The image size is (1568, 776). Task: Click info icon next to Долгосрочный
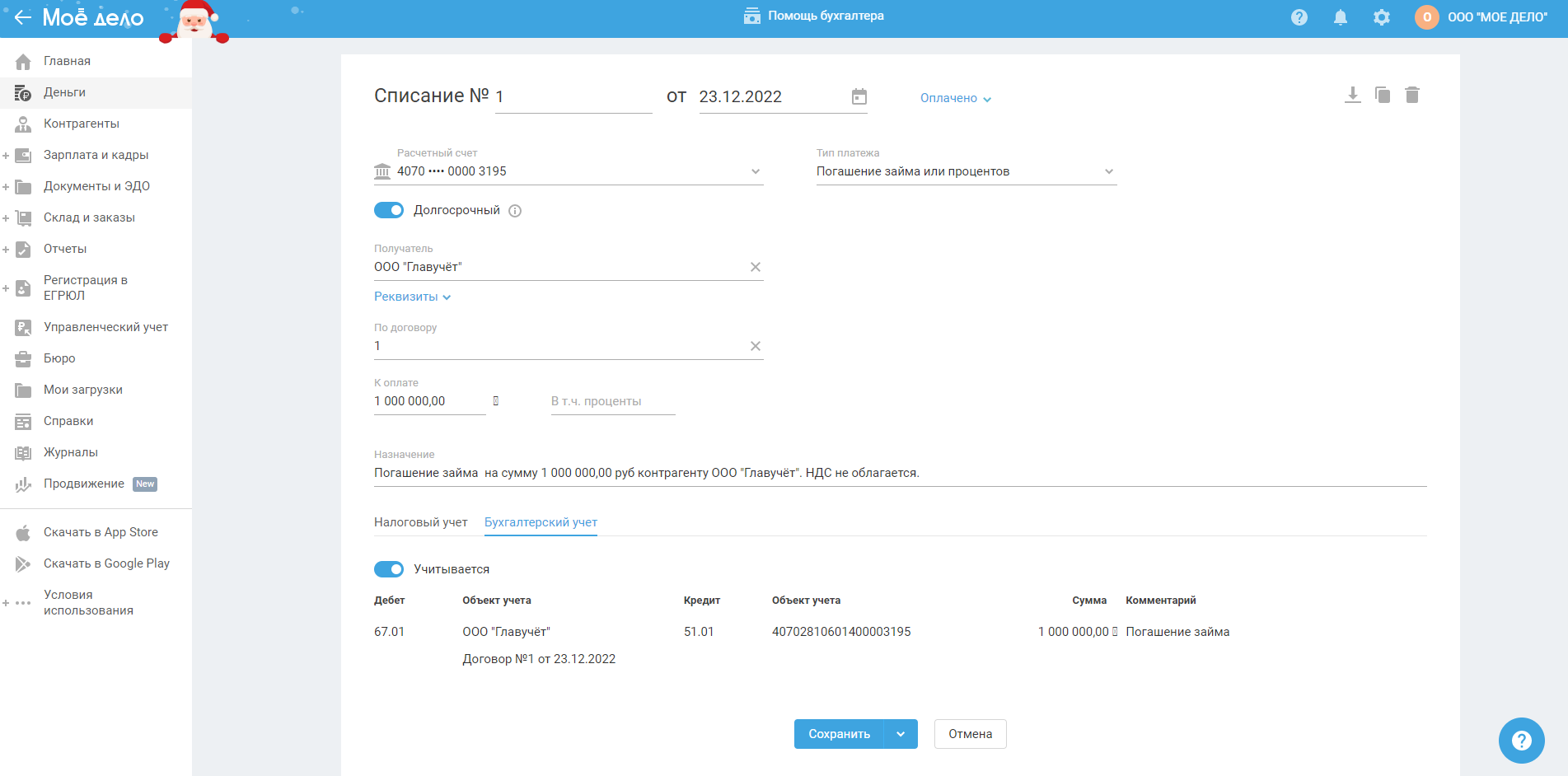pos(515,211)
